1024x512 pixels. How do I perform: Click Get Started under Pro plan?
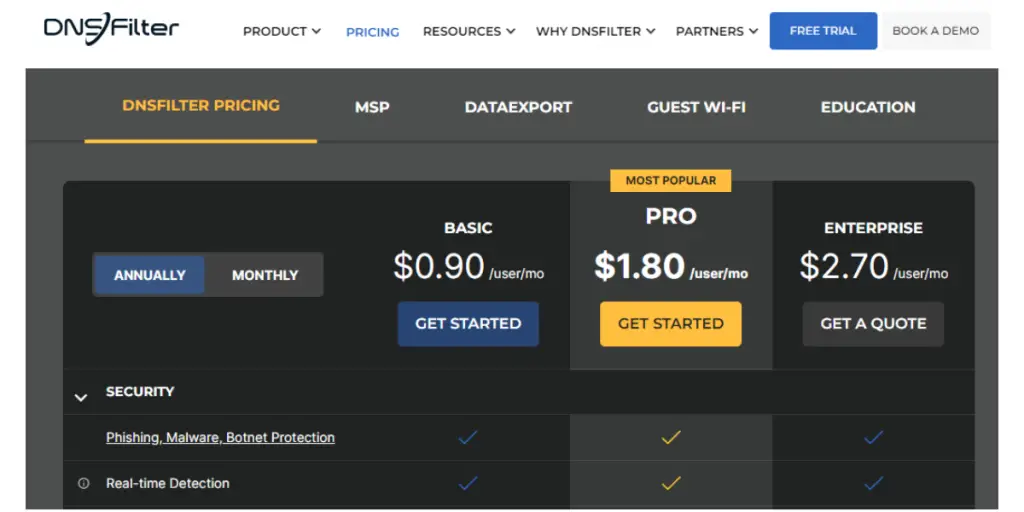(x=670, y=324)
